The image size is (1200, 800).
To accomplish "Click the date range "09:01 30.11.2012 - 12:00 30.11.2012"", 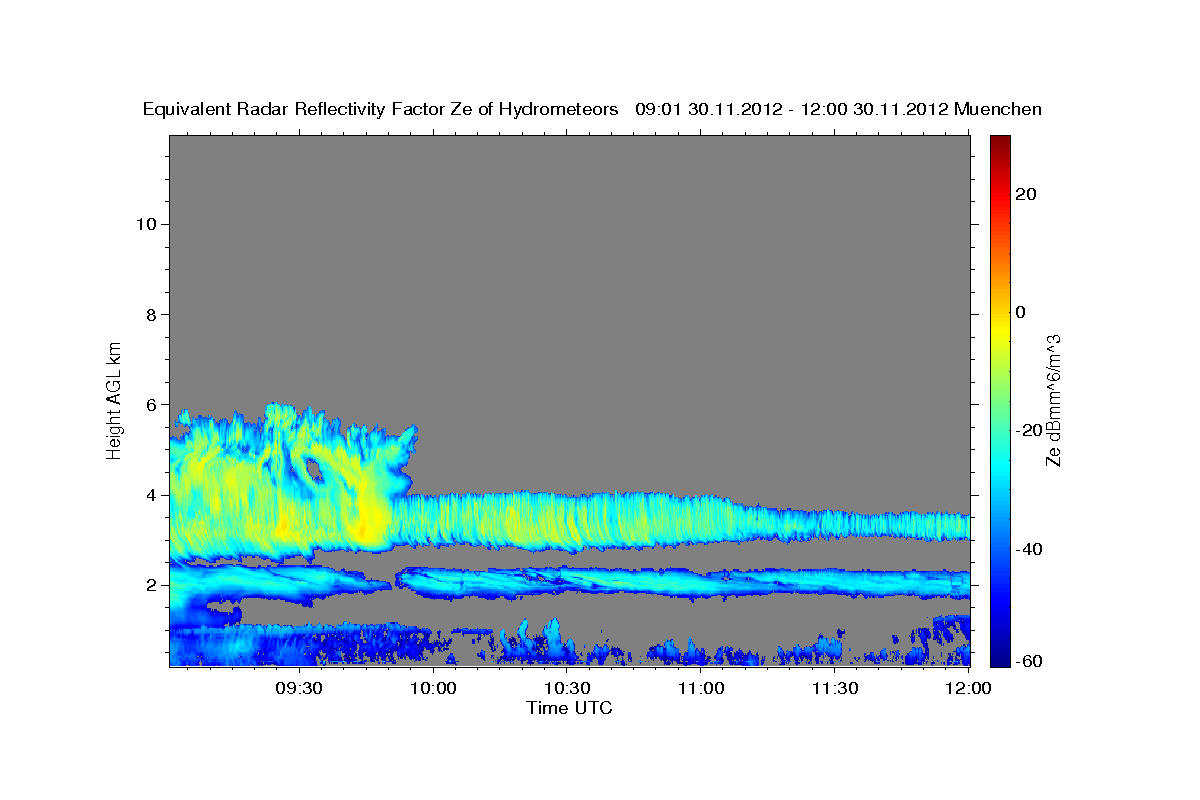I will pyautogui.click(x=792, y=110).
